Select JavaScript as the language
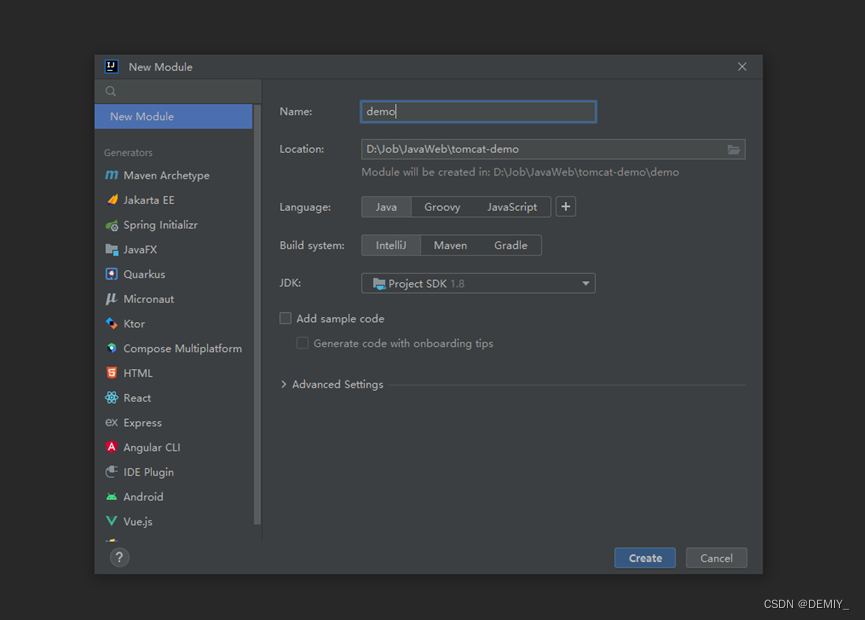865x620 pixels. coord(512,207)
